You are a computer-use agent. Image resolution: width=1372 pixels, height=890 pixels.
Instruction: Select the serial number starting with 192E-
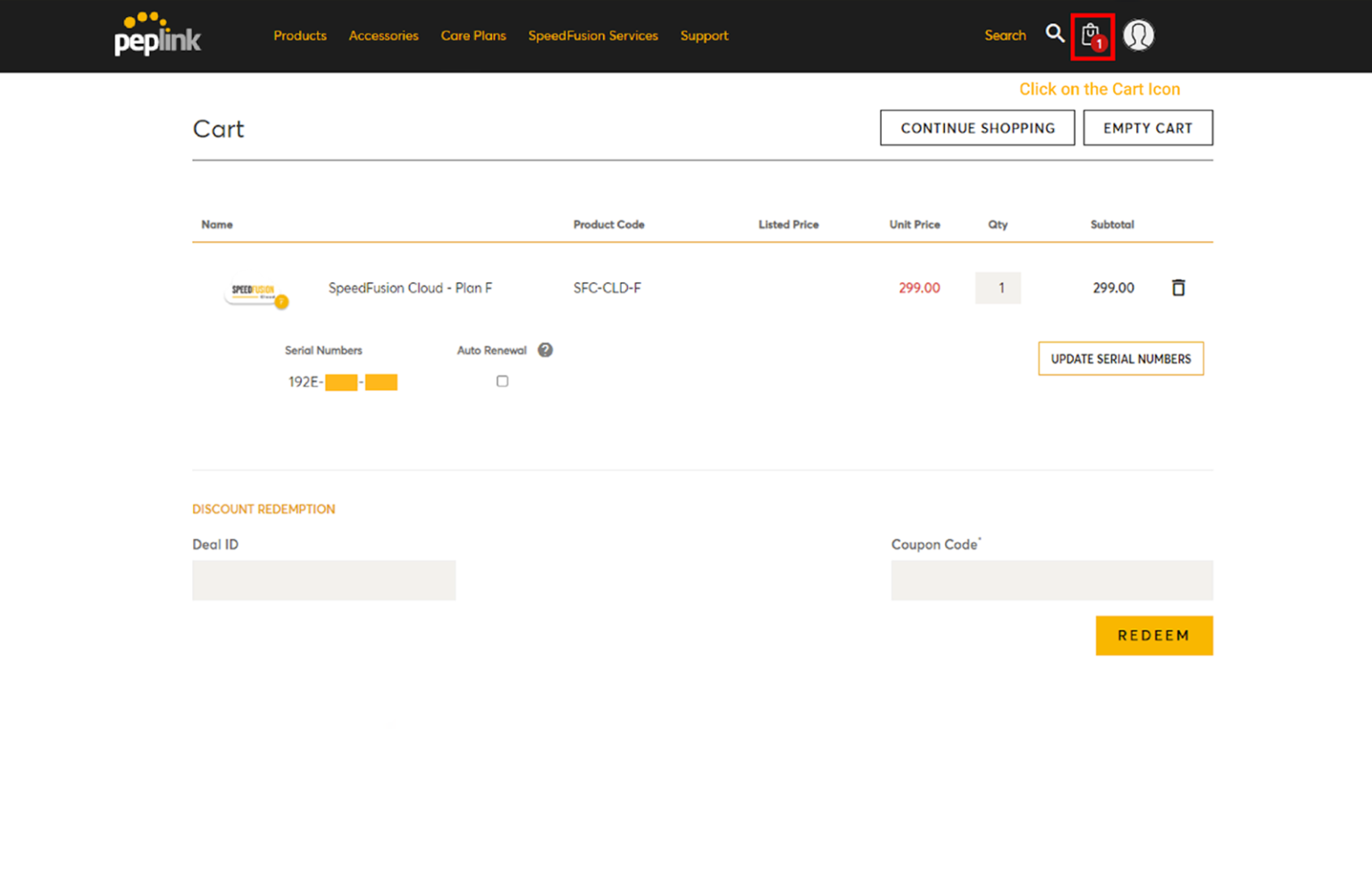tap(342, 382)
